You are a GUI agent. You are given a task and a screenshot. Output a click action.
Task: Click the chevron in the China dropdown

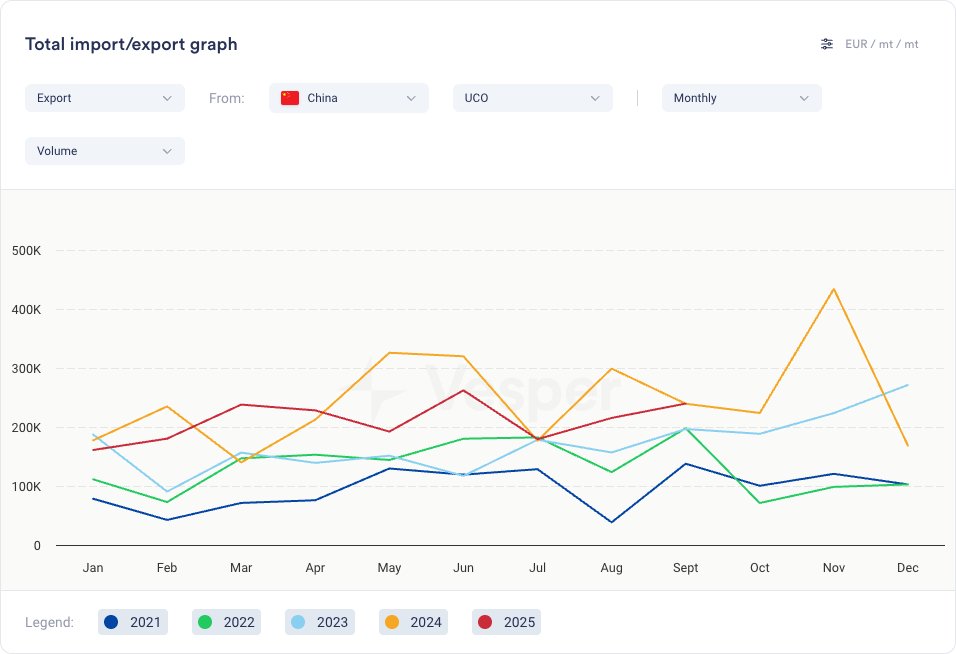coord(411,98)
